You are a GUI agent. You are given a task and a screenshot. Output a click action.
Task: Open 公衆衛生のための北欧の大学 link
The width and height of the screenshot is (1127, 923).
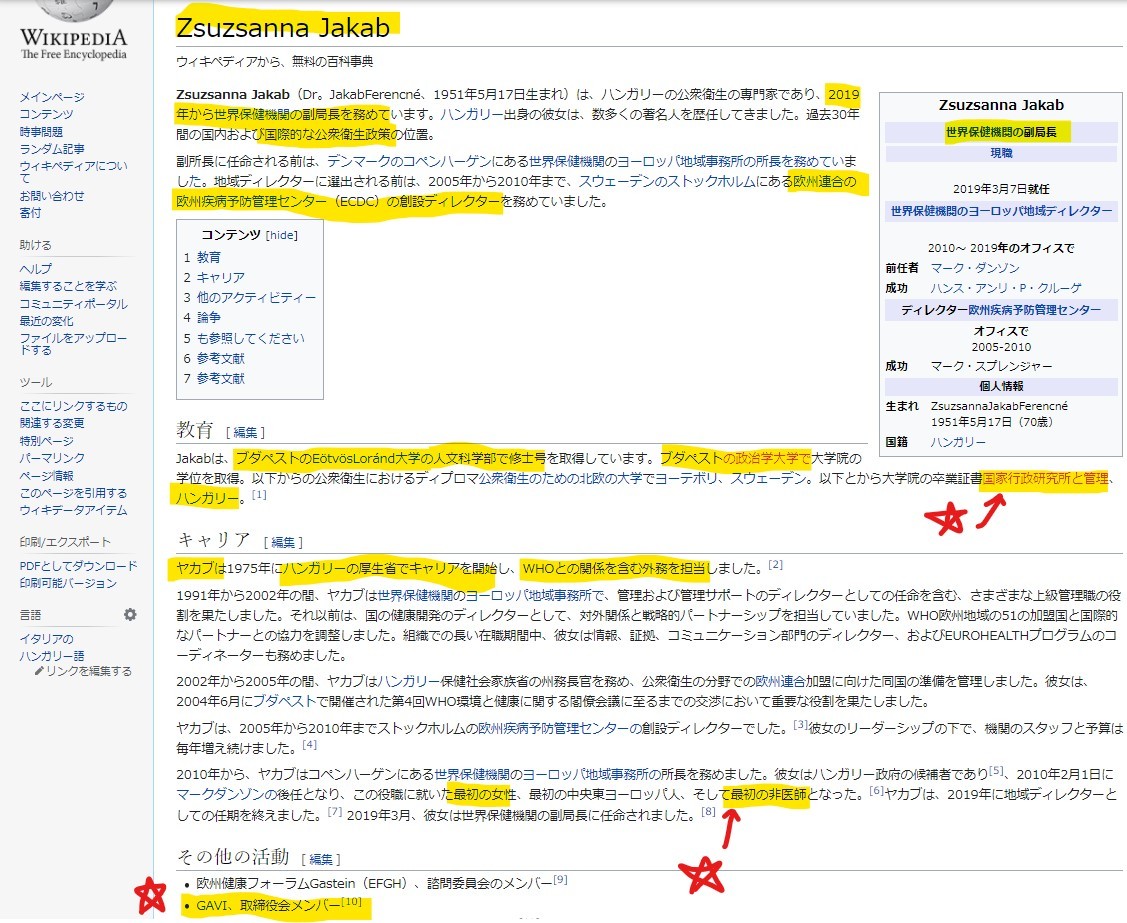pos(561,478)
